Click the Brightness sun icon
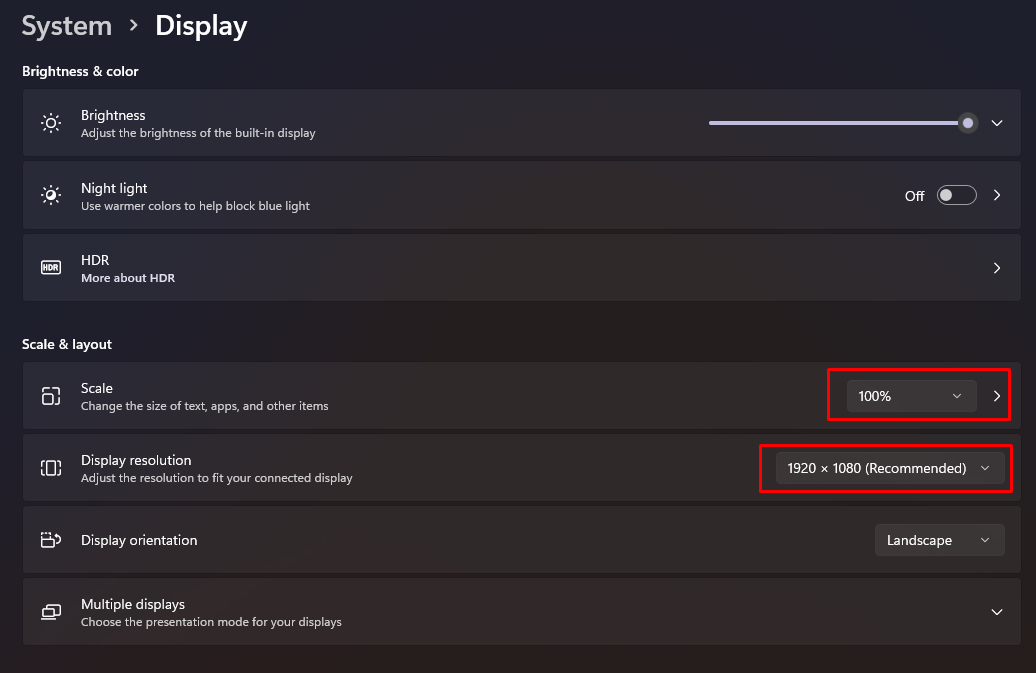The height and width of the screenshot is (673, 1036). pyautogui.click(x=51, y=122)
